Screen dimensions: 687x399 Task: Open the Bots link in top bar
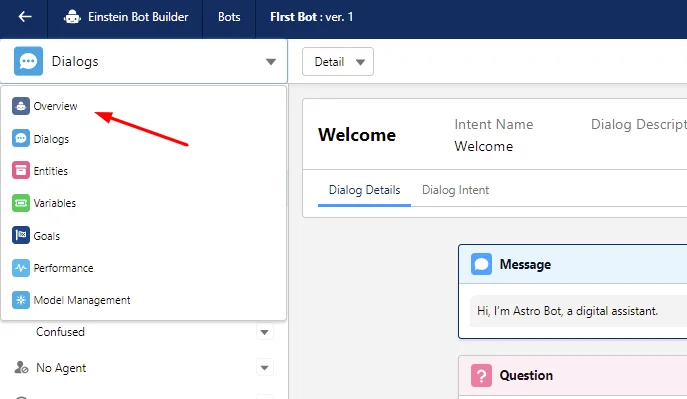coord(229,17)
